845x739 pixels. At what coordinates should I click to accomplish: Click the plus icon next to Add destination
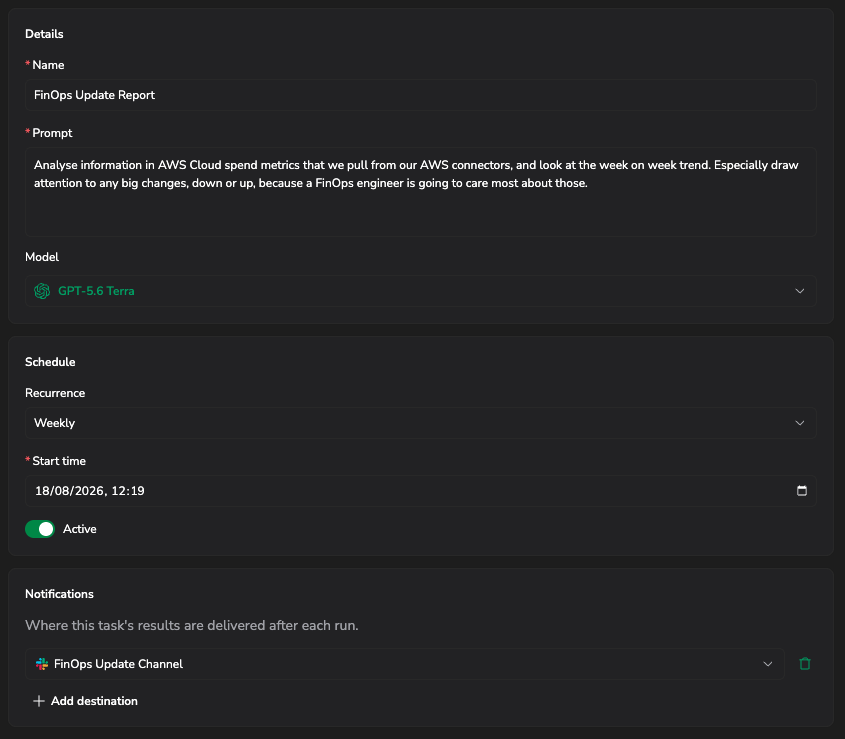point(39,701)
